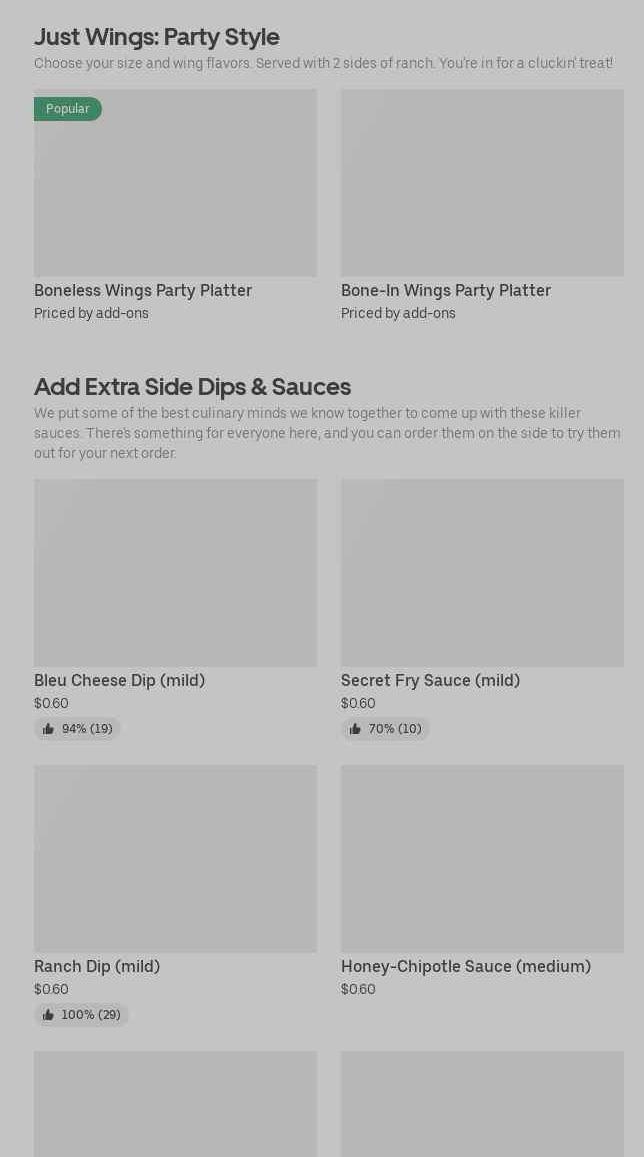The width and height of the screenshot is (644, 1157).
Task: Choose Ranch Dip (mild) title
Action: 97,967
